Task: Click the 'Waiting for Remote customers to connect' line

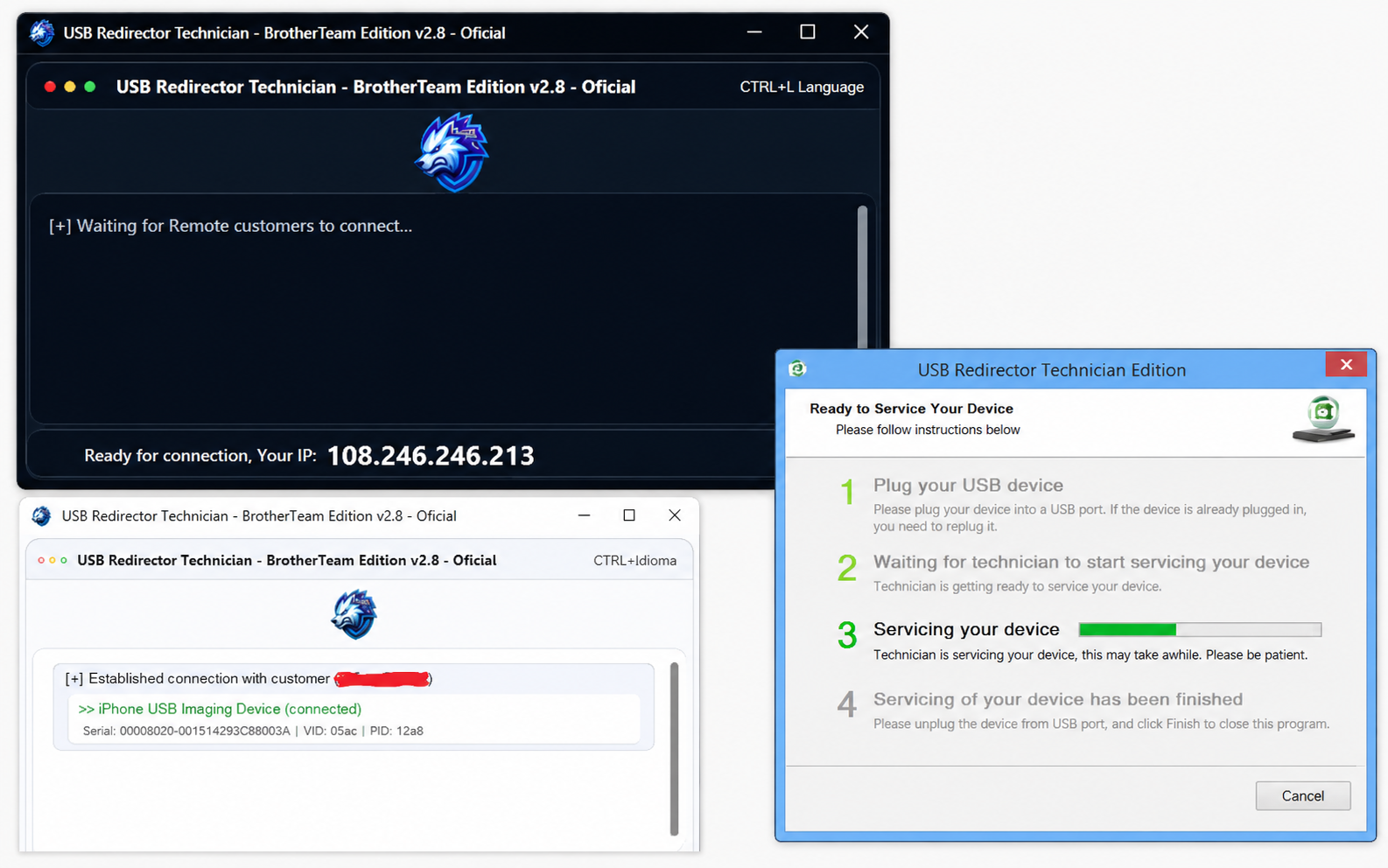Action: (x=230, y=226)
